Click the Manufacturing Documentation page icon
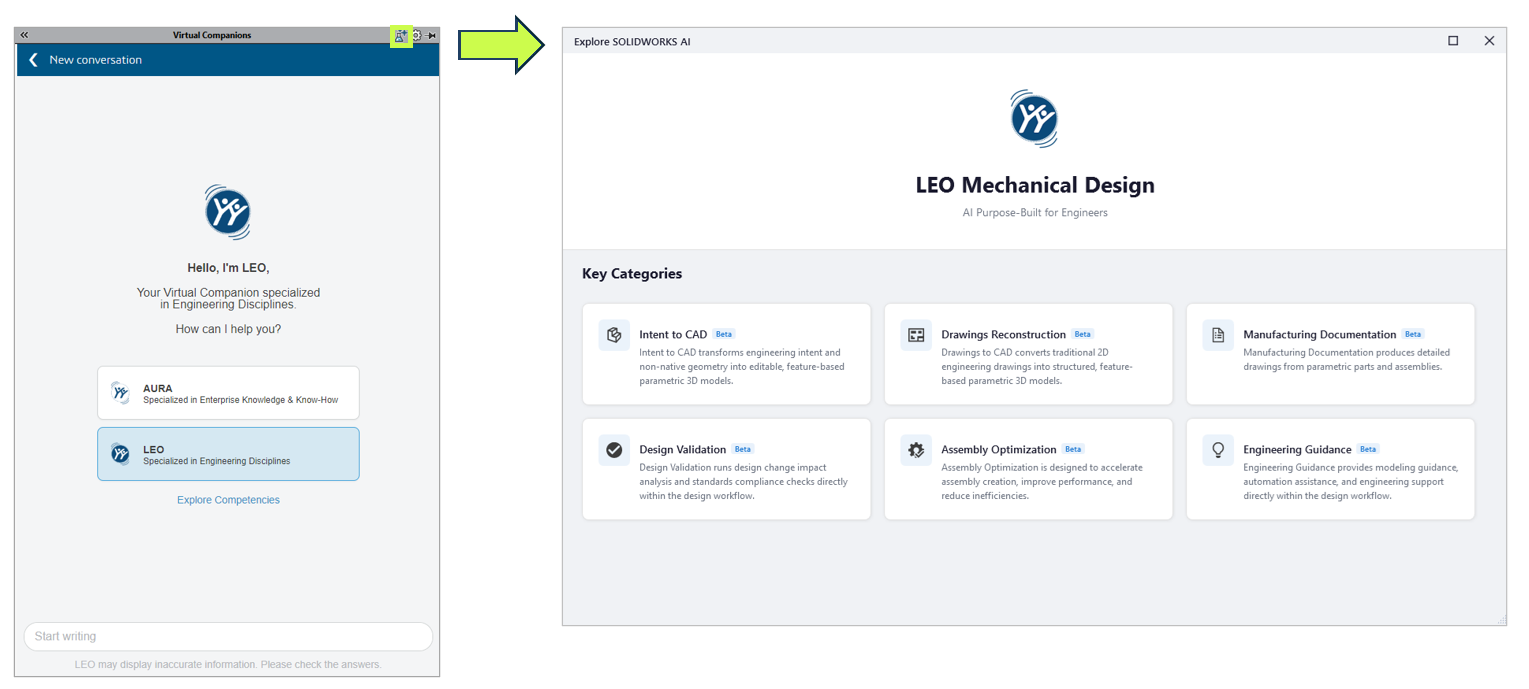 click(1218, 335)
